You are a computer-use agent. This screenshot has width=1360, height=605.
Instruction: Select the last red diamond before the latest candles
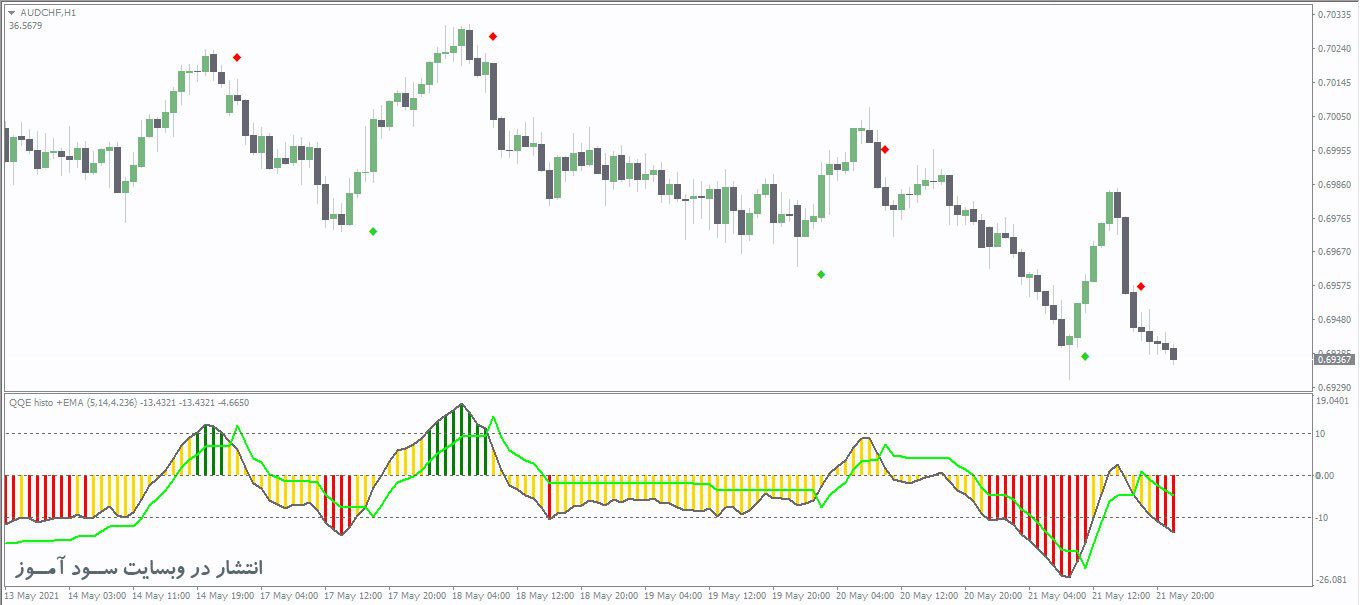pos(1143,286)
